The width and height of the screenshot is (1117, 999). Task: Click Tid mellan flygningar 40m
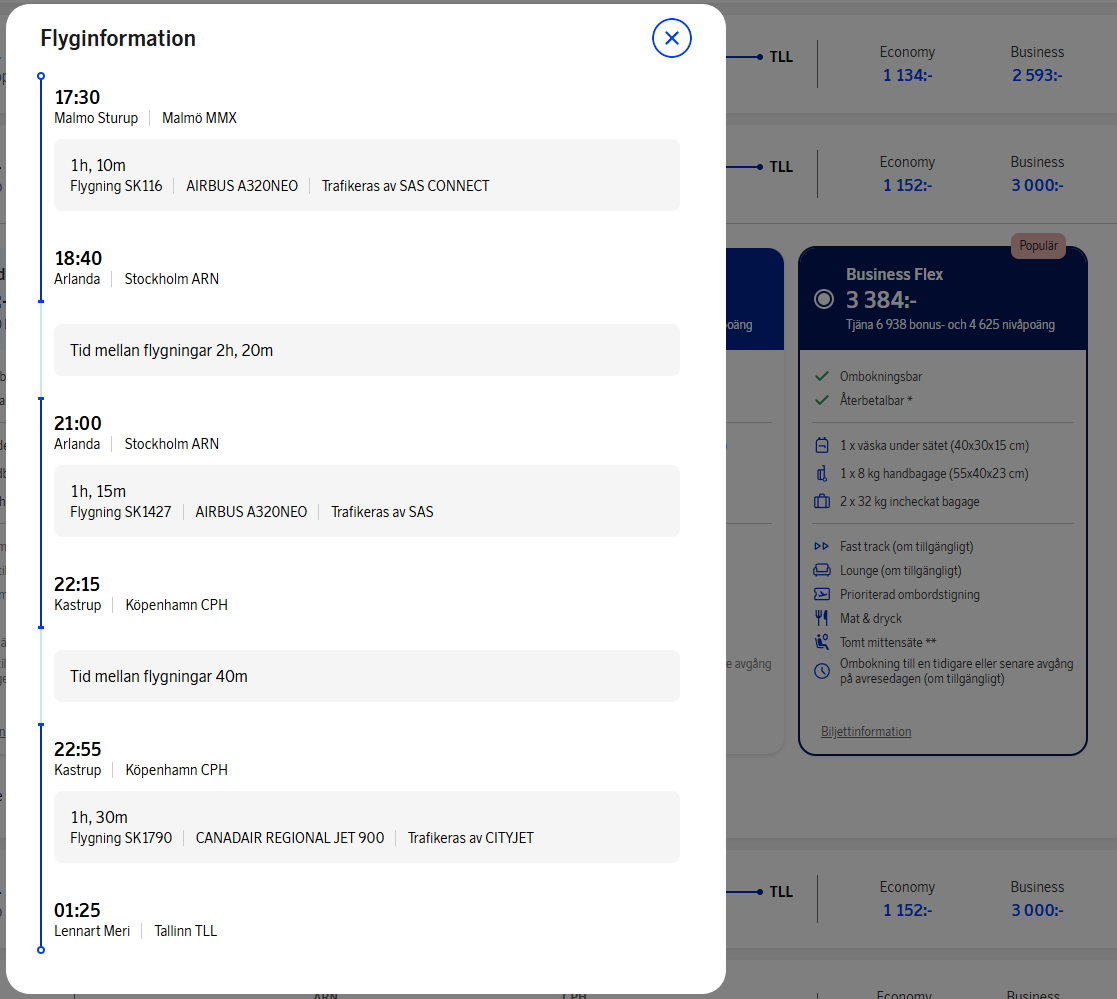[x=158, y=677]
